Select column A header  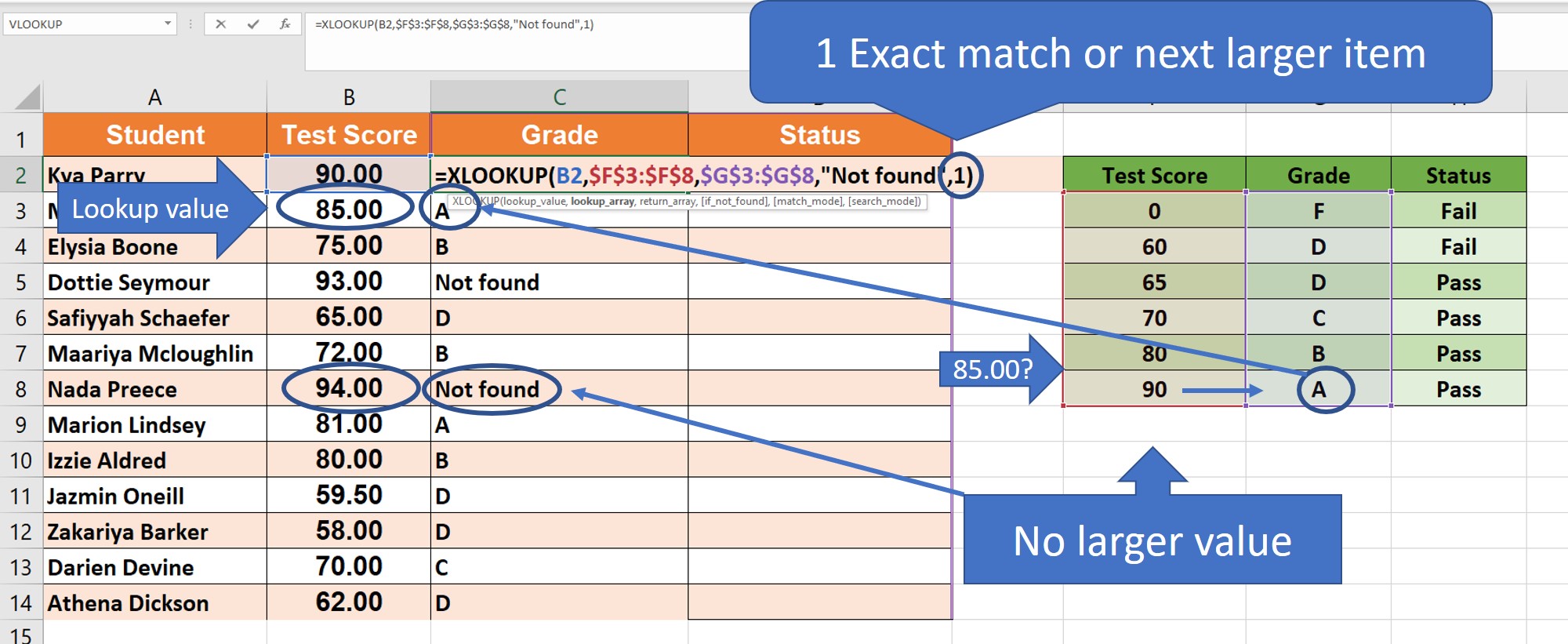tap(155, 97)
